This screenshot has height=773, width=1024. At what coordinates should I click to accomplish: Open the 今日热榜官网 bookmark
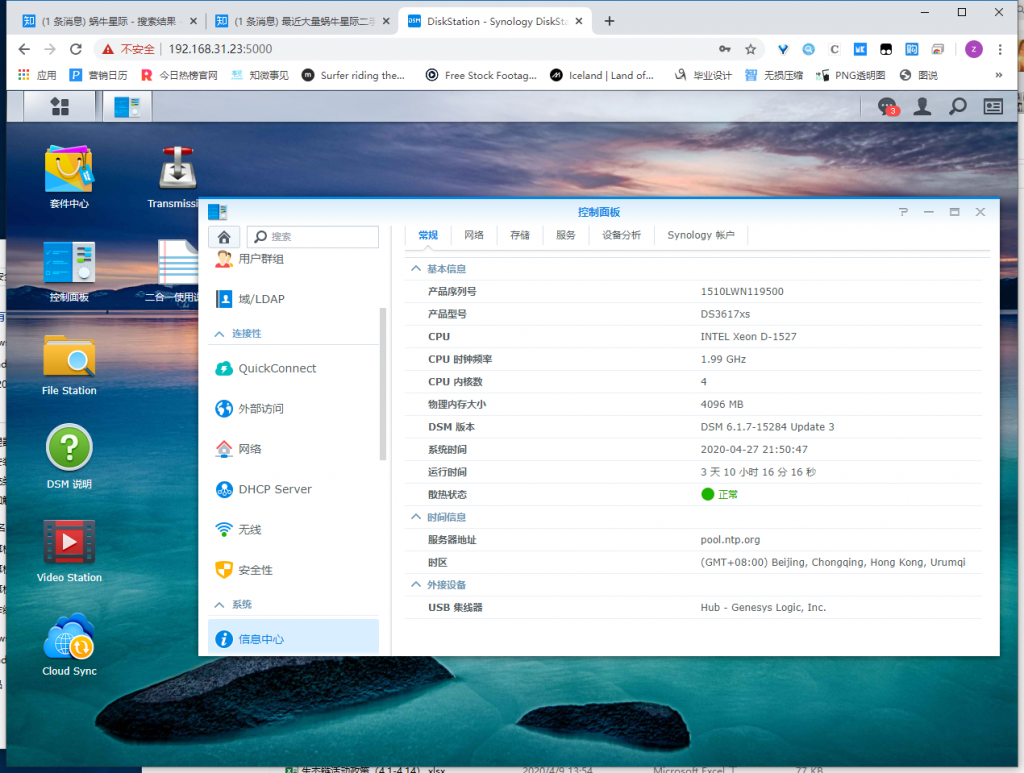[x=179, y=75]
